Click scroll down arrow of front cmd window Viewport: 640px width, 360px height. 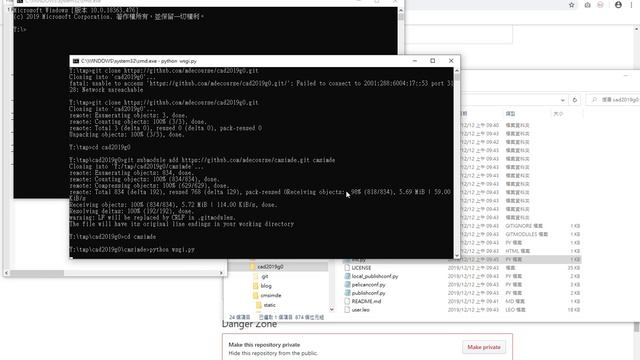457,256
